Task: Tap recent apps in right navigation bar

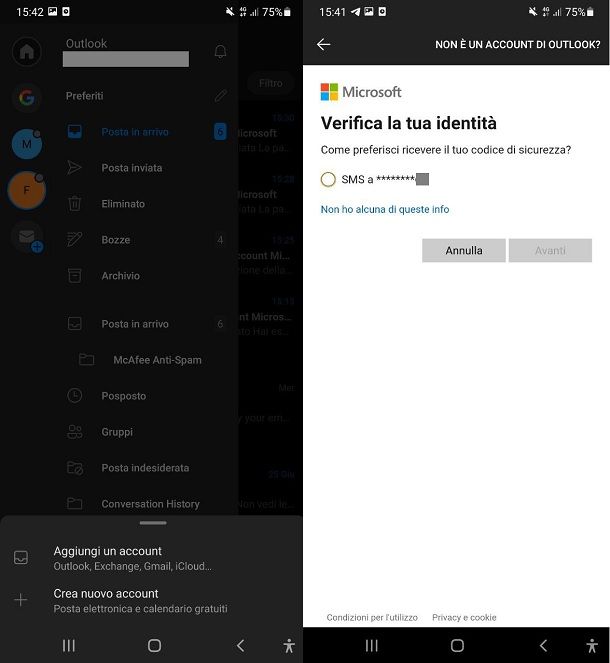Action: coord(372,645)
